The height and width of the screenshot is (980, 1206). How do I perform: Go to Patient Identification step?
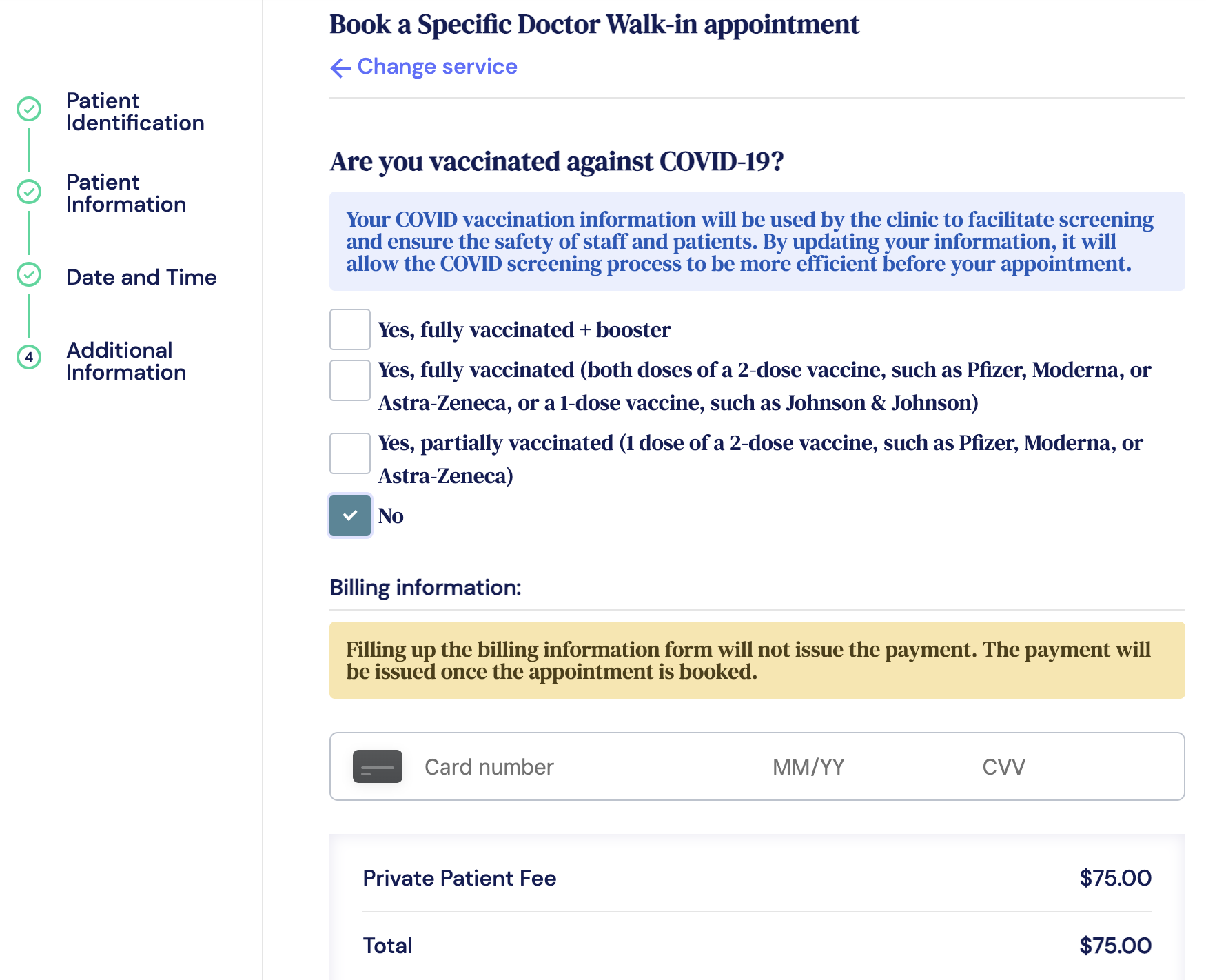tap(135, 112)
